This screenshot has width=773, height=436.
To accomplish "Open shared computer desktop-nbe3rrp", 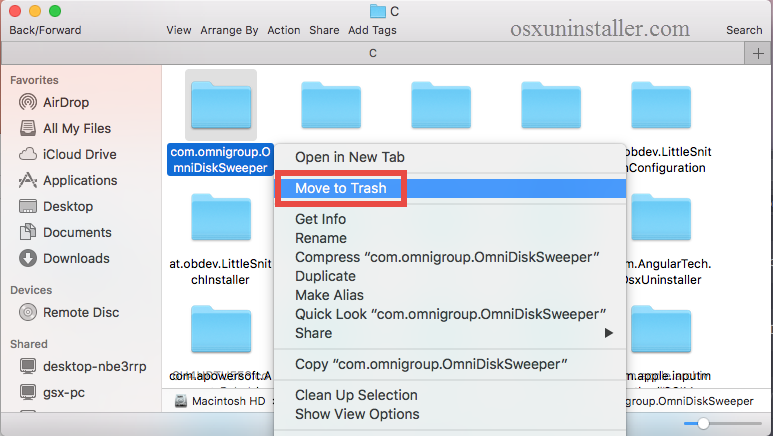I will tap(83, 366).
